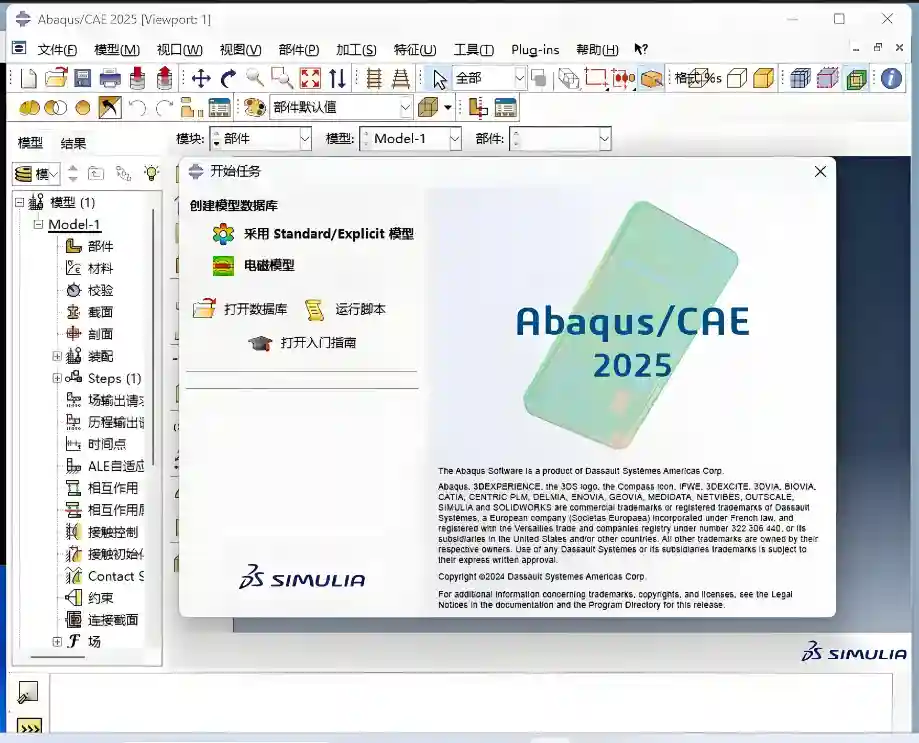The height and width of the screenshot is (743, 919).
Task: Select the Rotate View tool
Action: tap(228, 78)
